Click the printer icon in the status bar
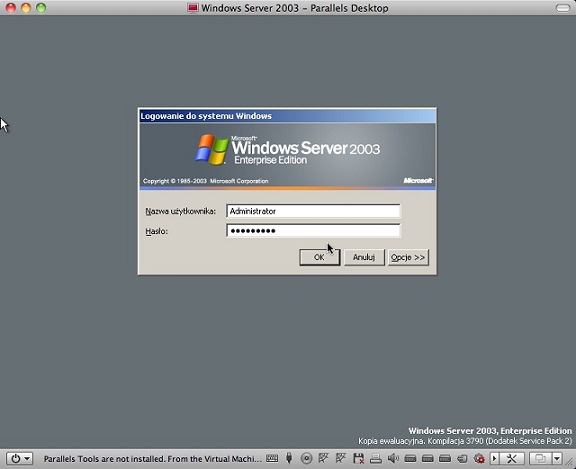Viewport: 576px width, 469px height. tap(375, 458)
